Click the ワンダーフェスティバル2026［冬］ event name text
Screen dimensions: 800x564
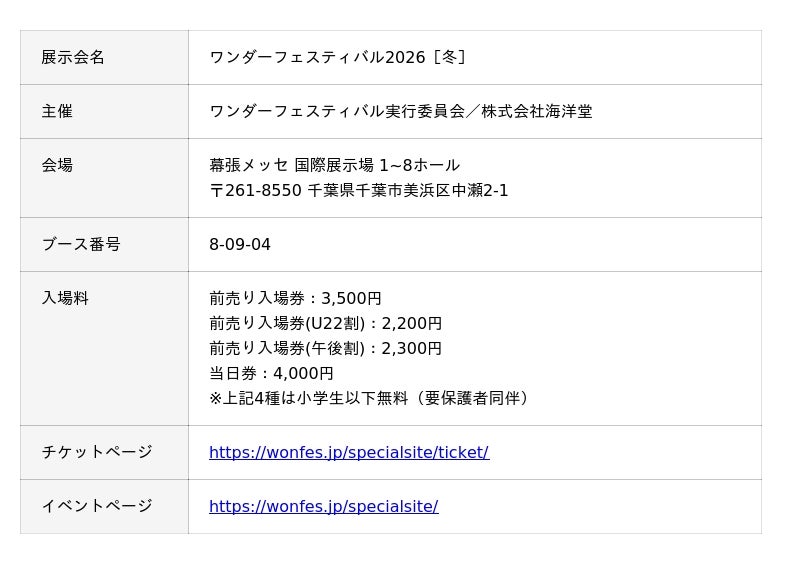click(338, 57)
